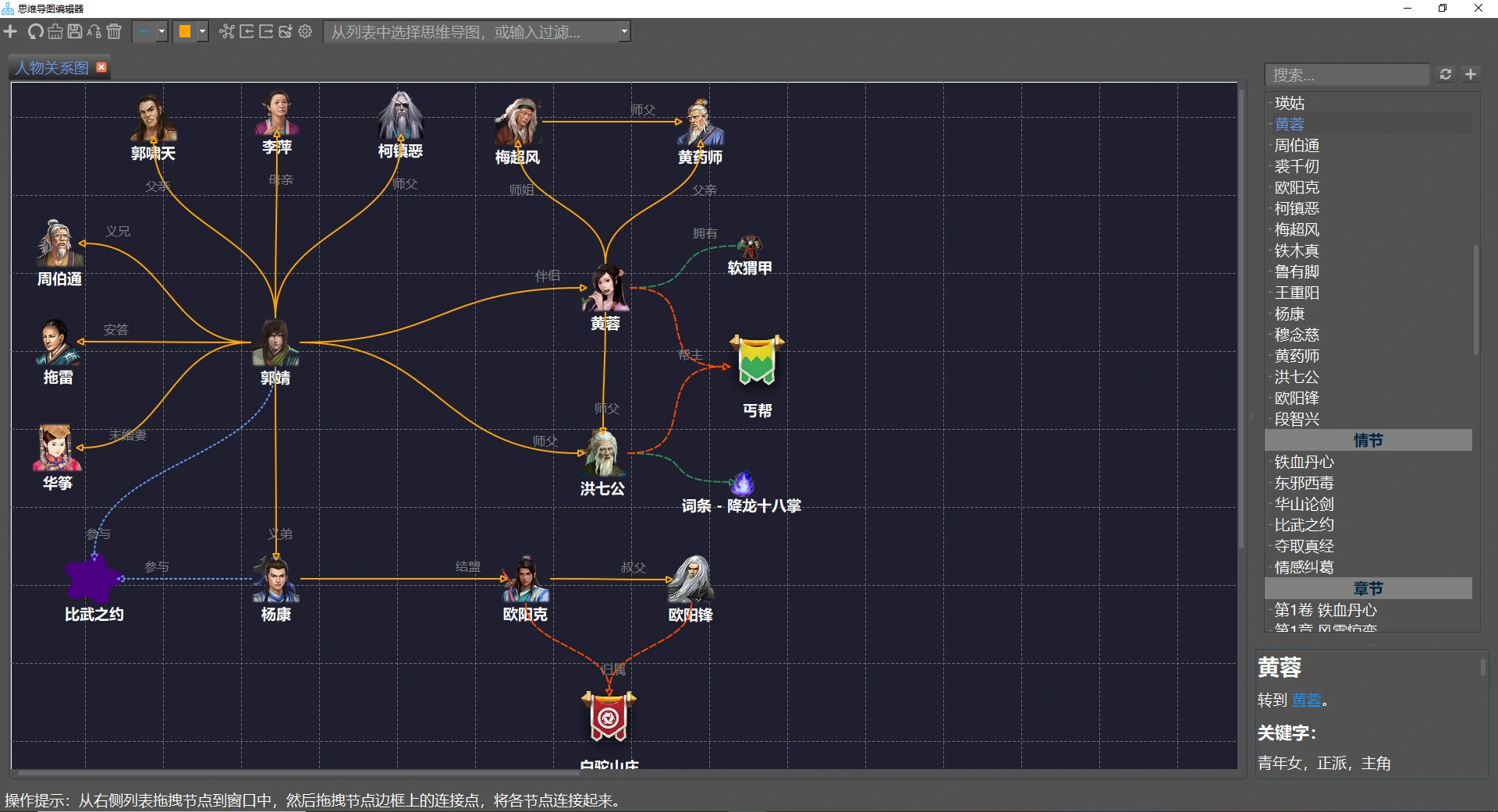Select 欧阳克 in the right list

point(1297,187)
